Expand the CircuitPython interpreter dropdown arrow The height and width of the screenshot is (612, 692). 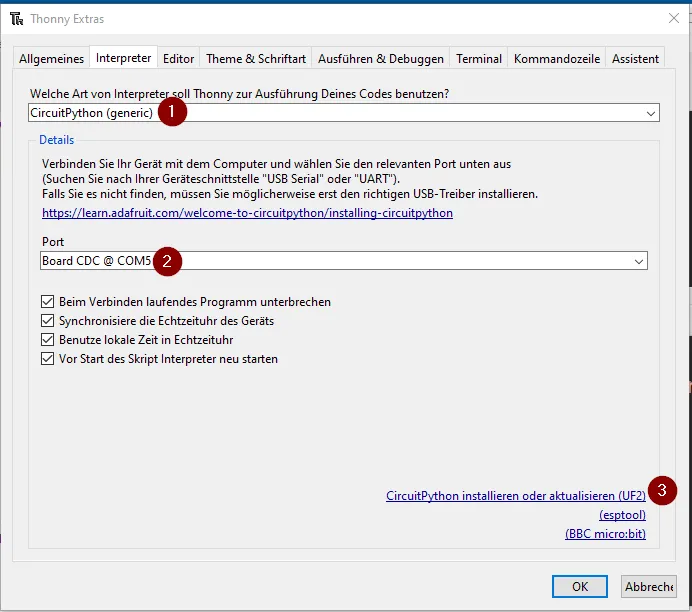[651, 114]
